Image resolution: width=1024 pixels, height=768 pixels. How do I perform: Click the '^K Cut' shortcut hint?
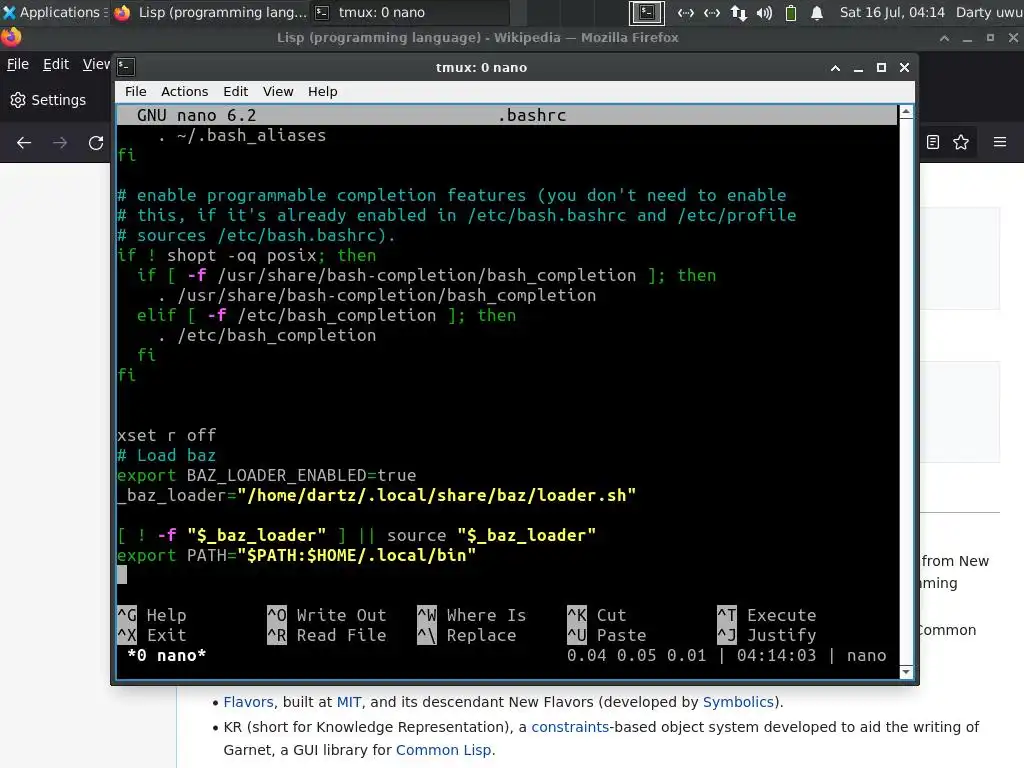tap(597, 615)
